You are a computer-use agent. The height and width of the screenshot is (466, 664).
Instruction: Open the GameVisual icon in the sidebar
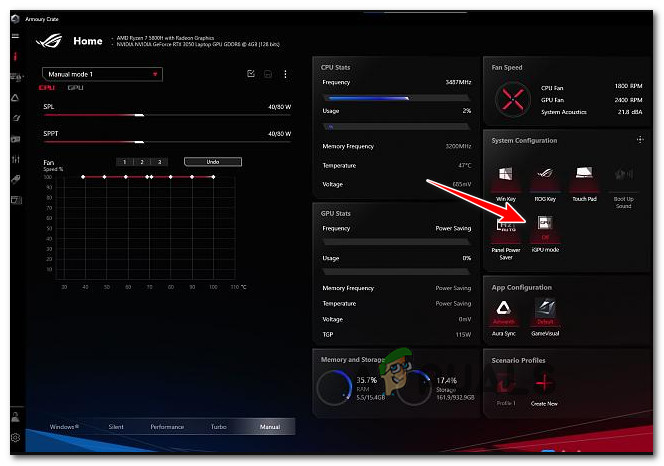point(16,118)
